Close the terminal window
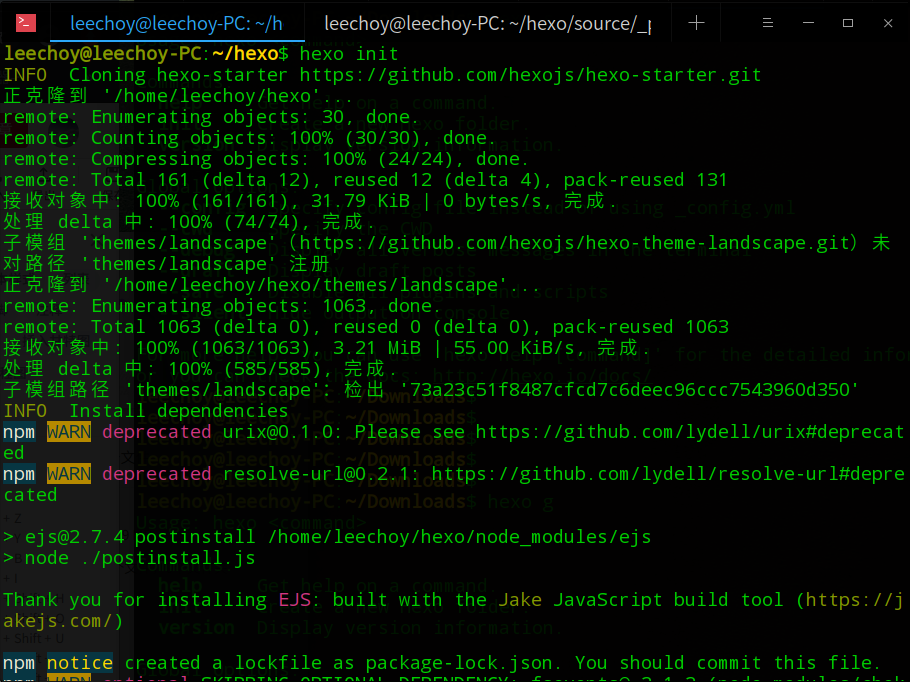 (888, 23)
